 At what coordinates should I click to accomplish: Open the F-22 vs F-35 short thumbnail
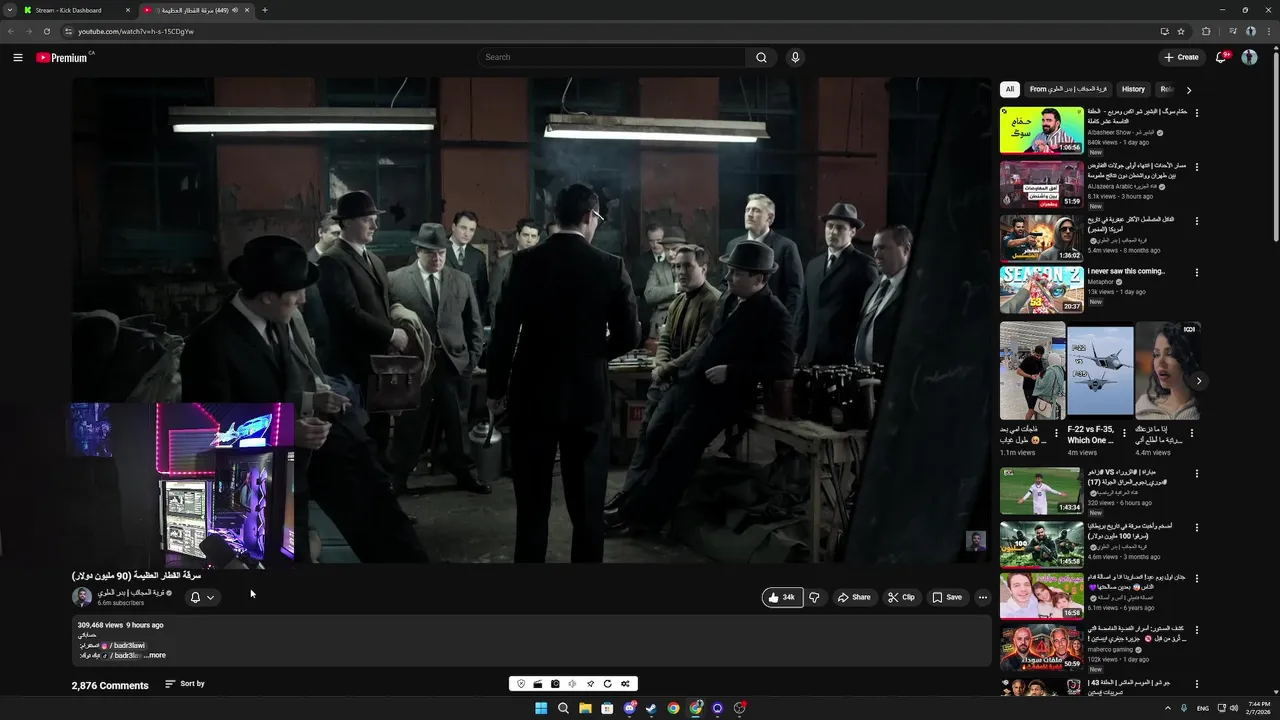(1100, 369)
